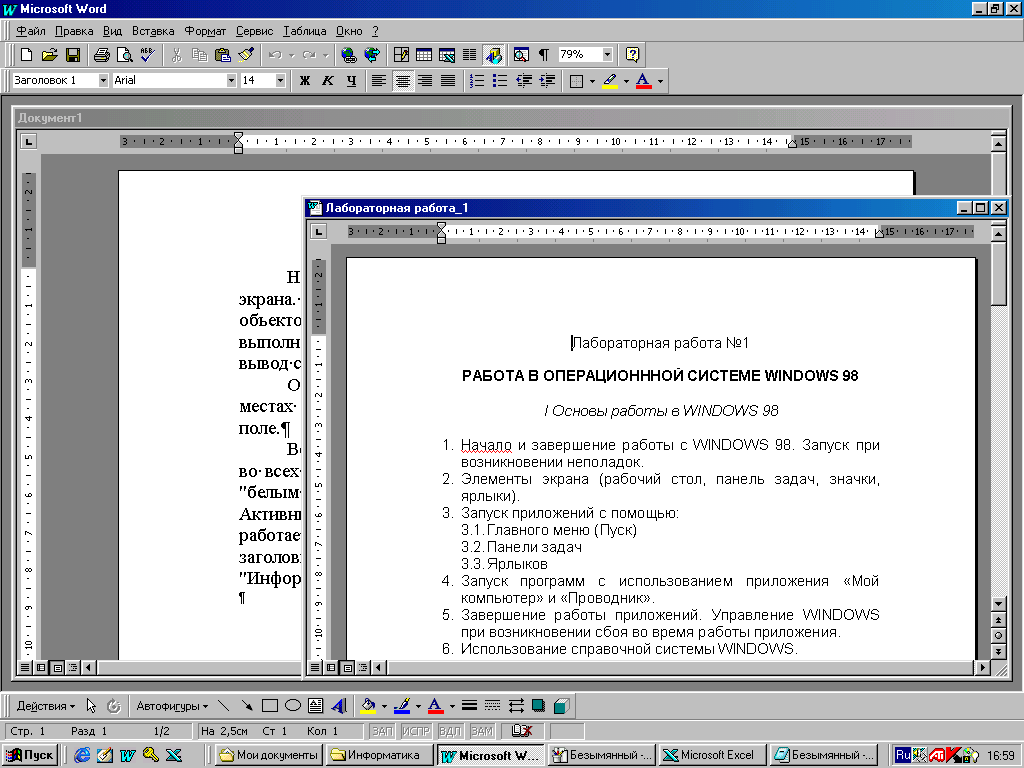
Task: Open the style dropdown showing Заголовок 1
Action: 103,80
